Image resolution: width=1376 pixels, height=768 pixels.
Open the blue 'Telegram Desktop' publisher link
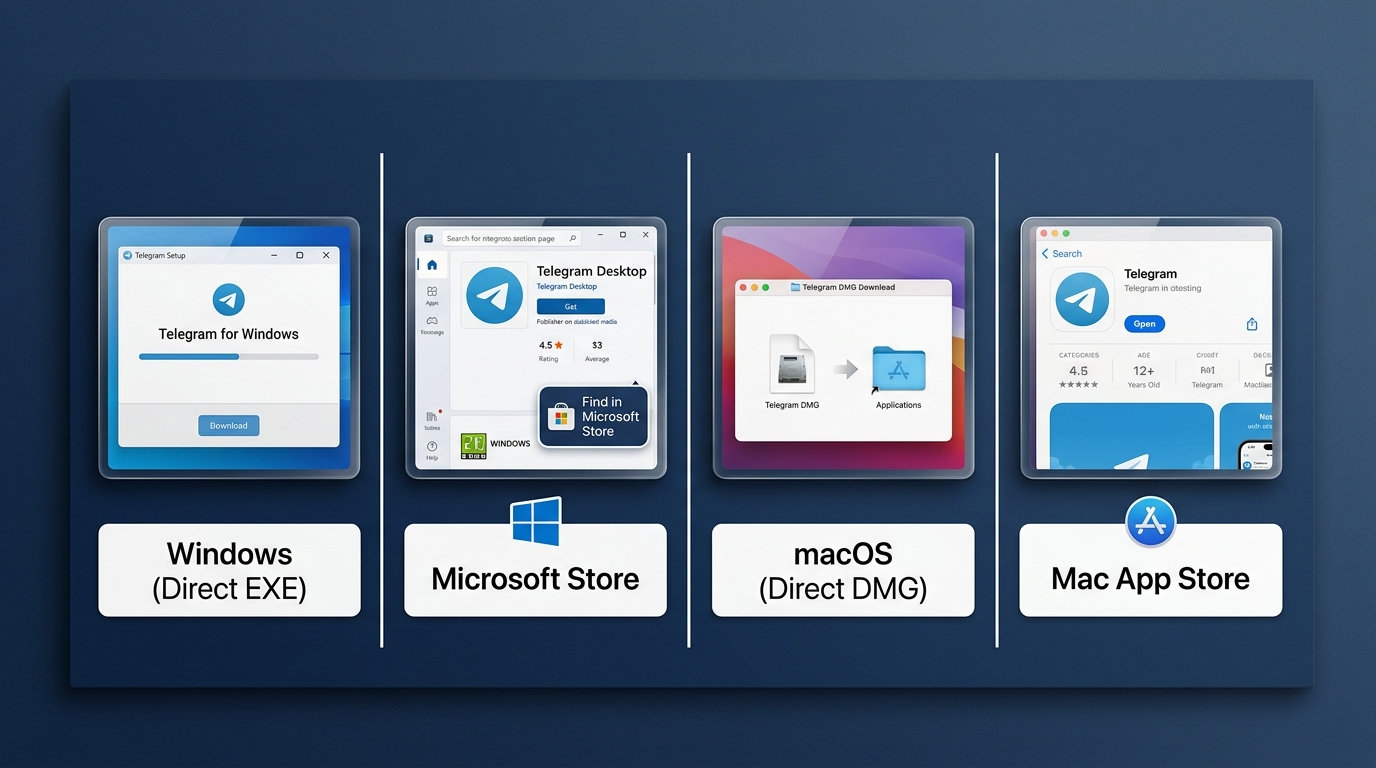[567, 287]
